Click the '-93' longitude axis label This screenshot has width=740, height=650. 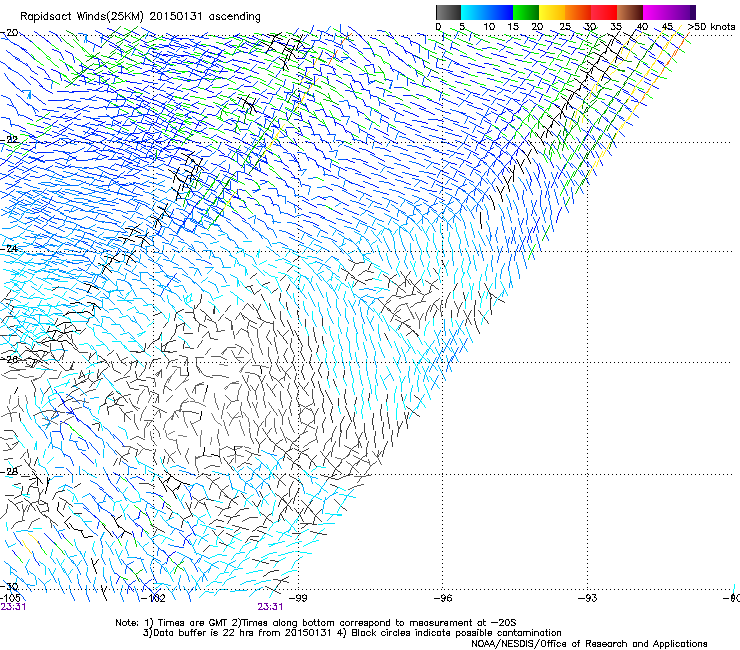(588, 598)
